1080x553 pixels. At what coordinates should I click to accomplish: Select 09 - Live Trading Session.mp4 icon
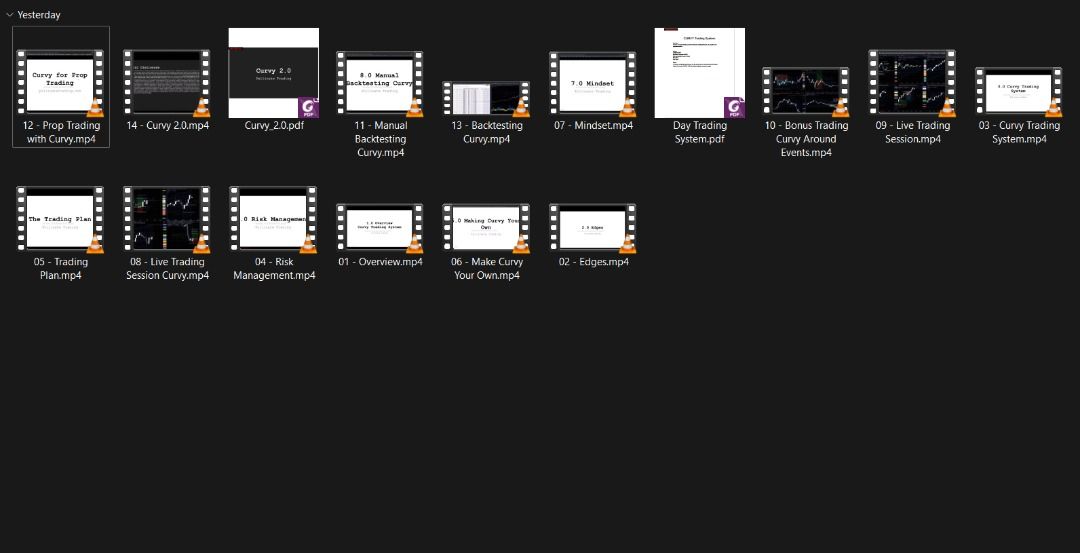pos(912,83)
